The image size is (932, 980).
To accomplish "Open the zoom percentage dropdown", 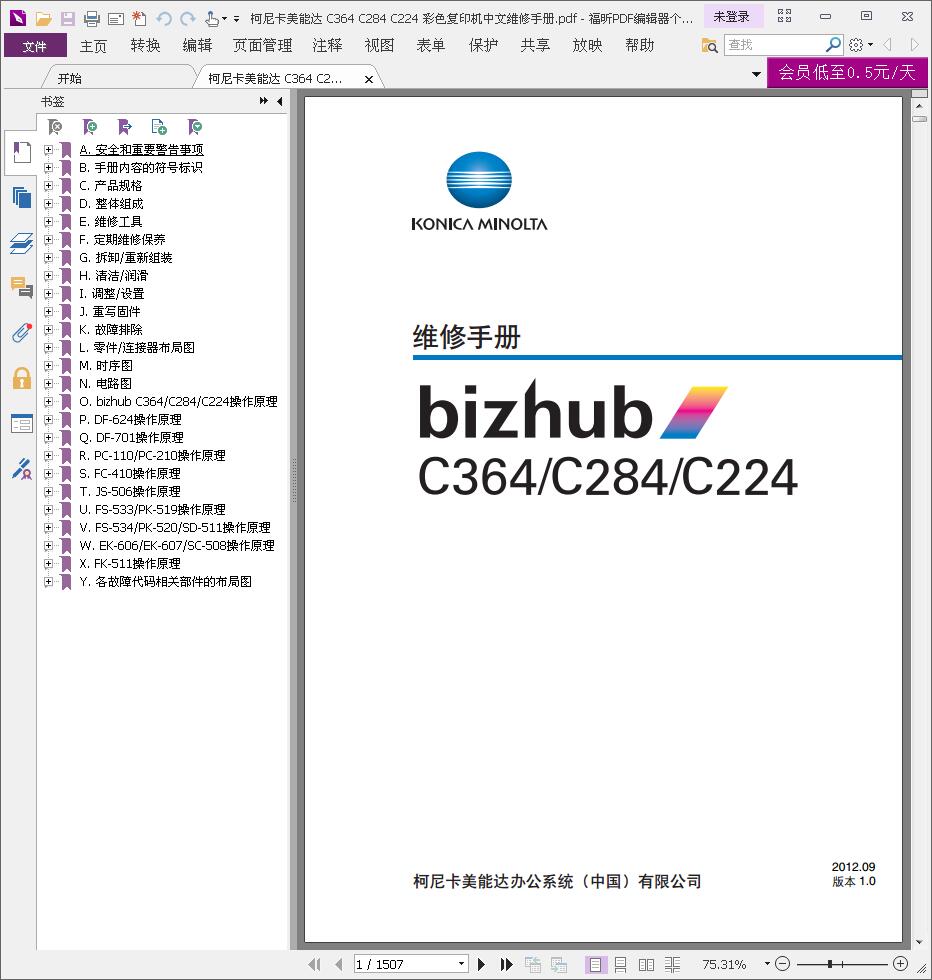I will point(767,964).
